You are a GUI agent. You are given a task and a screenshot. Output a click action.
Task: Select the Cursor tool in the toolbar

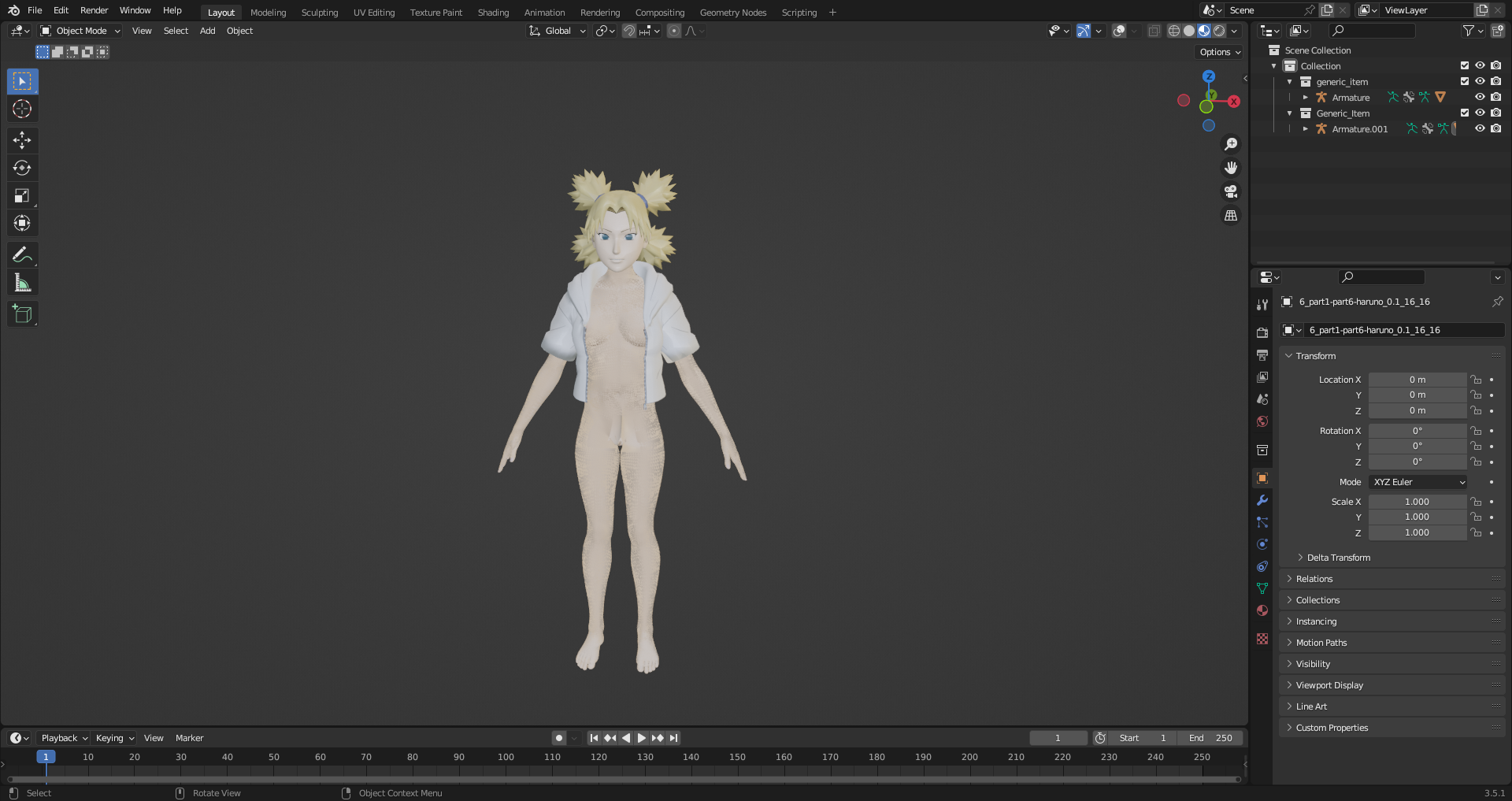point(22,109)
